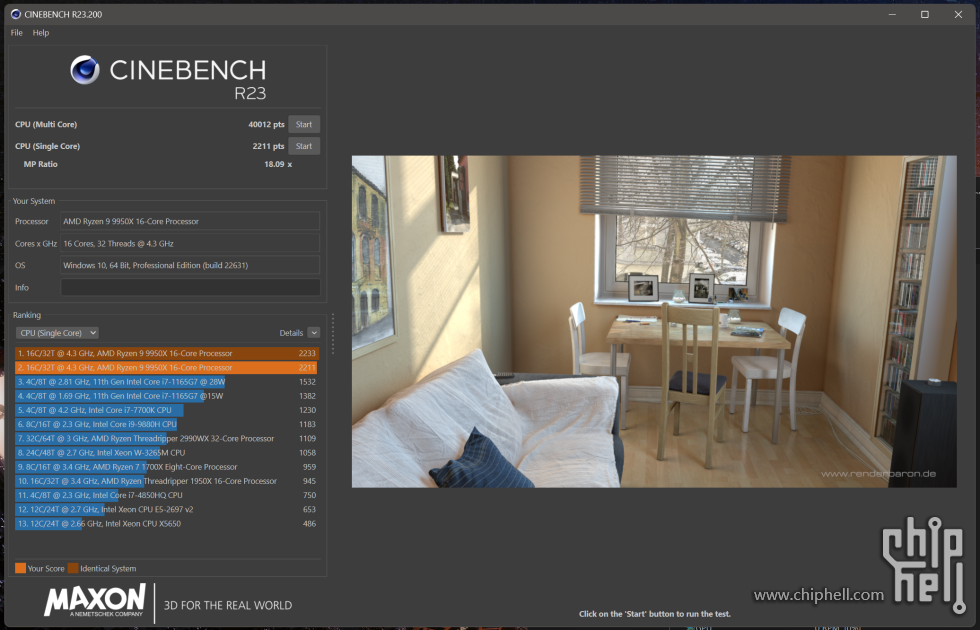Select the Threadripper 2990WX ranking row

167,439
